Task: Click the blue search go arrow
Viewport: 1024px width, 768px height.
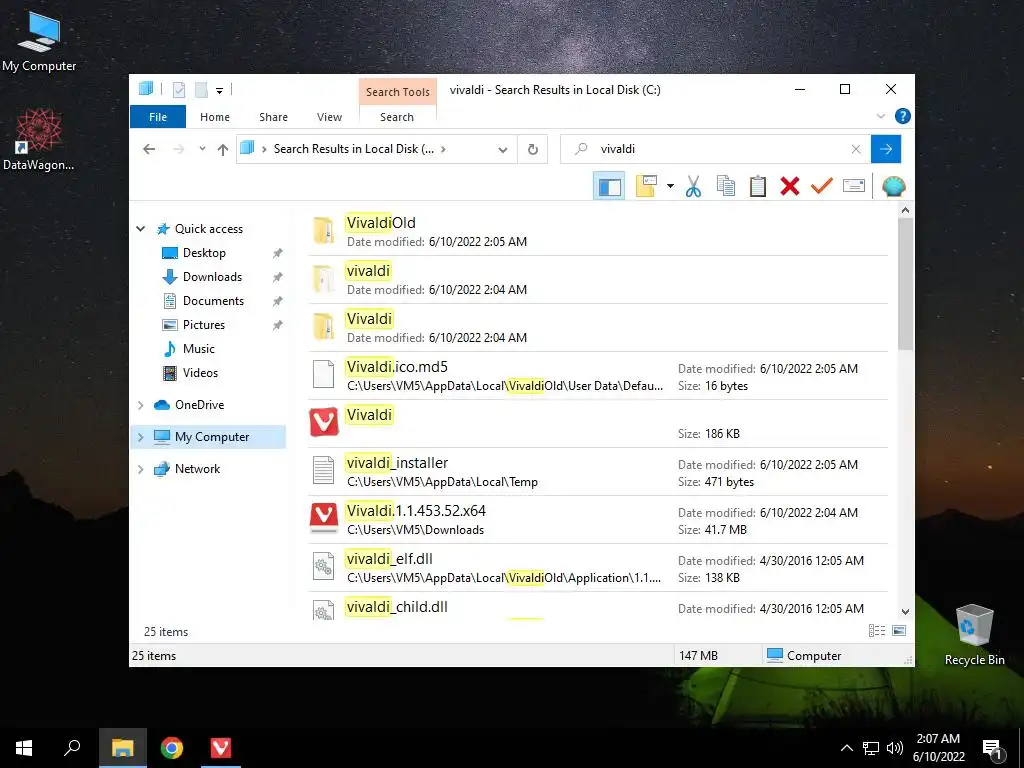Action: [886, 150]
